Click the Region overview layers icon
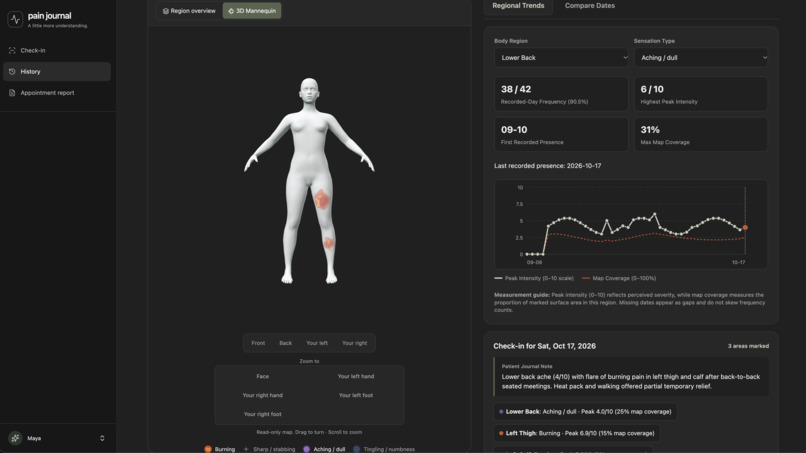This screenshot has width=806, height=453. click(x=166, y=11)
